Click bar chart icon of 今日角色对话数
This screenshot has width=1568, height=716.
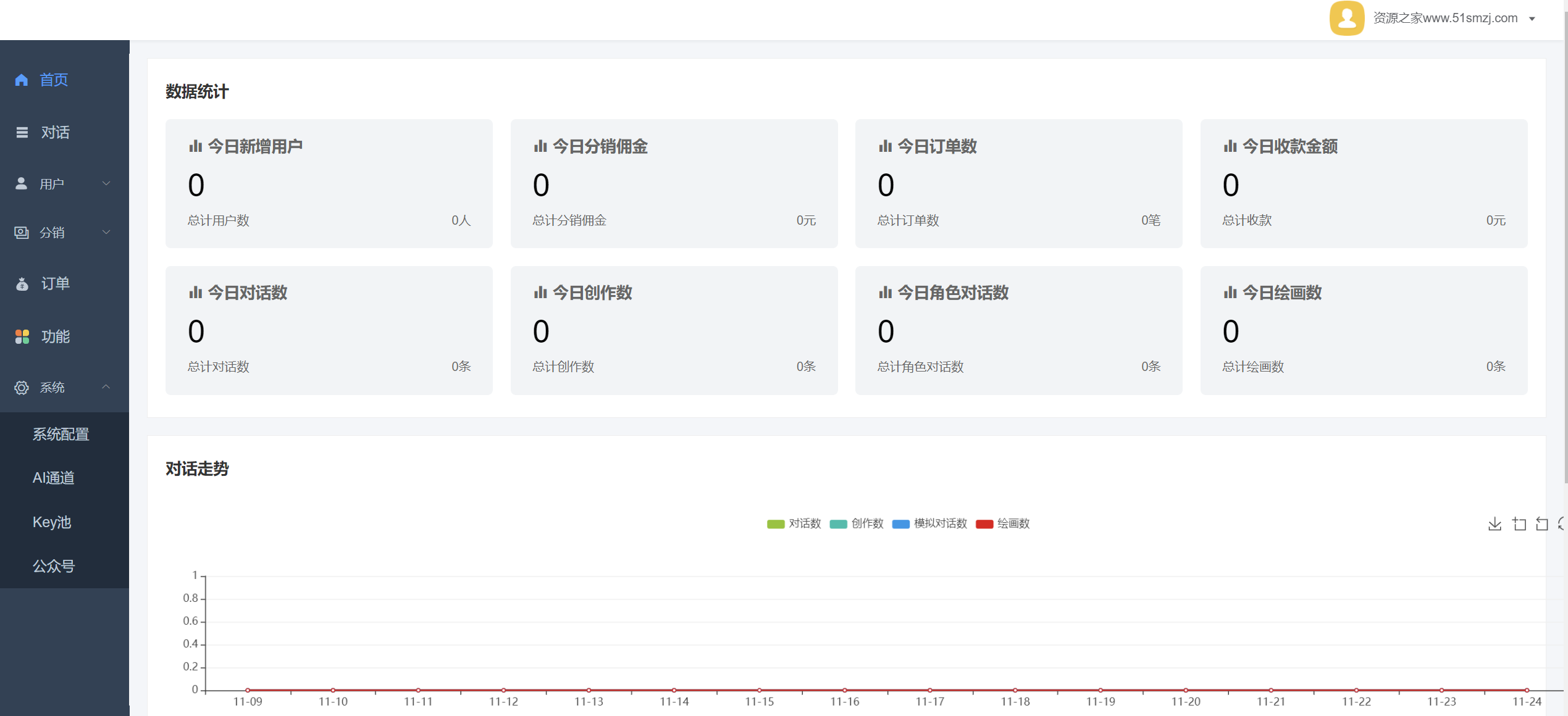click(885, 293)
